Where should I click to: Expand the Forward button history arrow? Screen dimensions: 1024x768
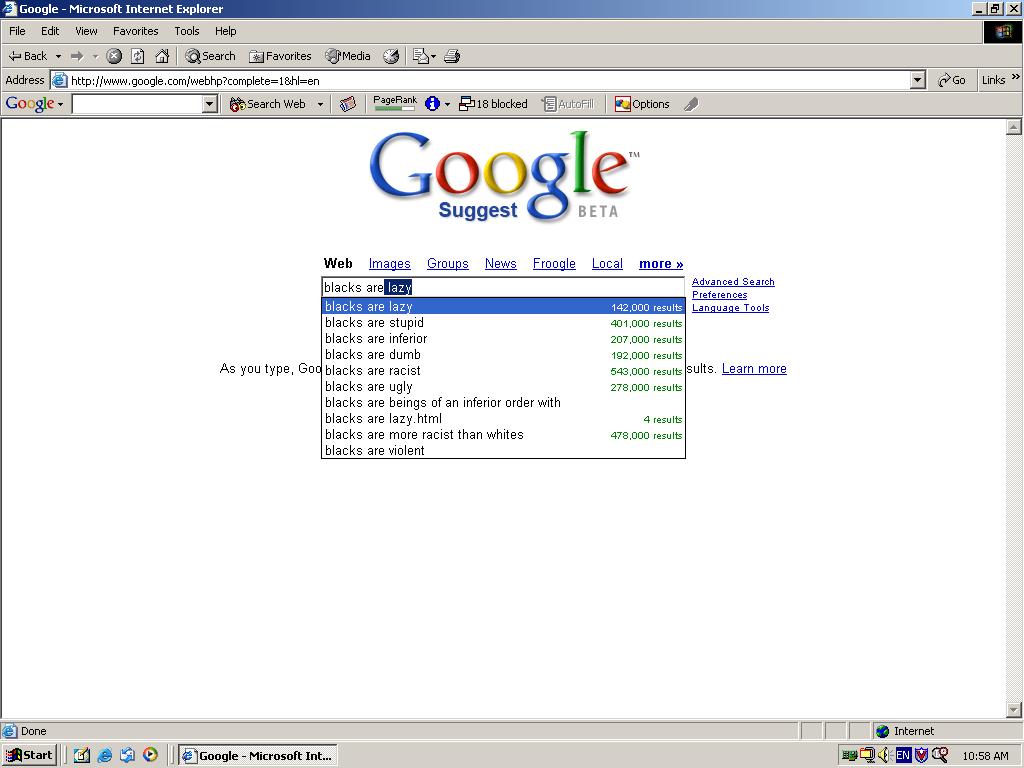(95, 56)
